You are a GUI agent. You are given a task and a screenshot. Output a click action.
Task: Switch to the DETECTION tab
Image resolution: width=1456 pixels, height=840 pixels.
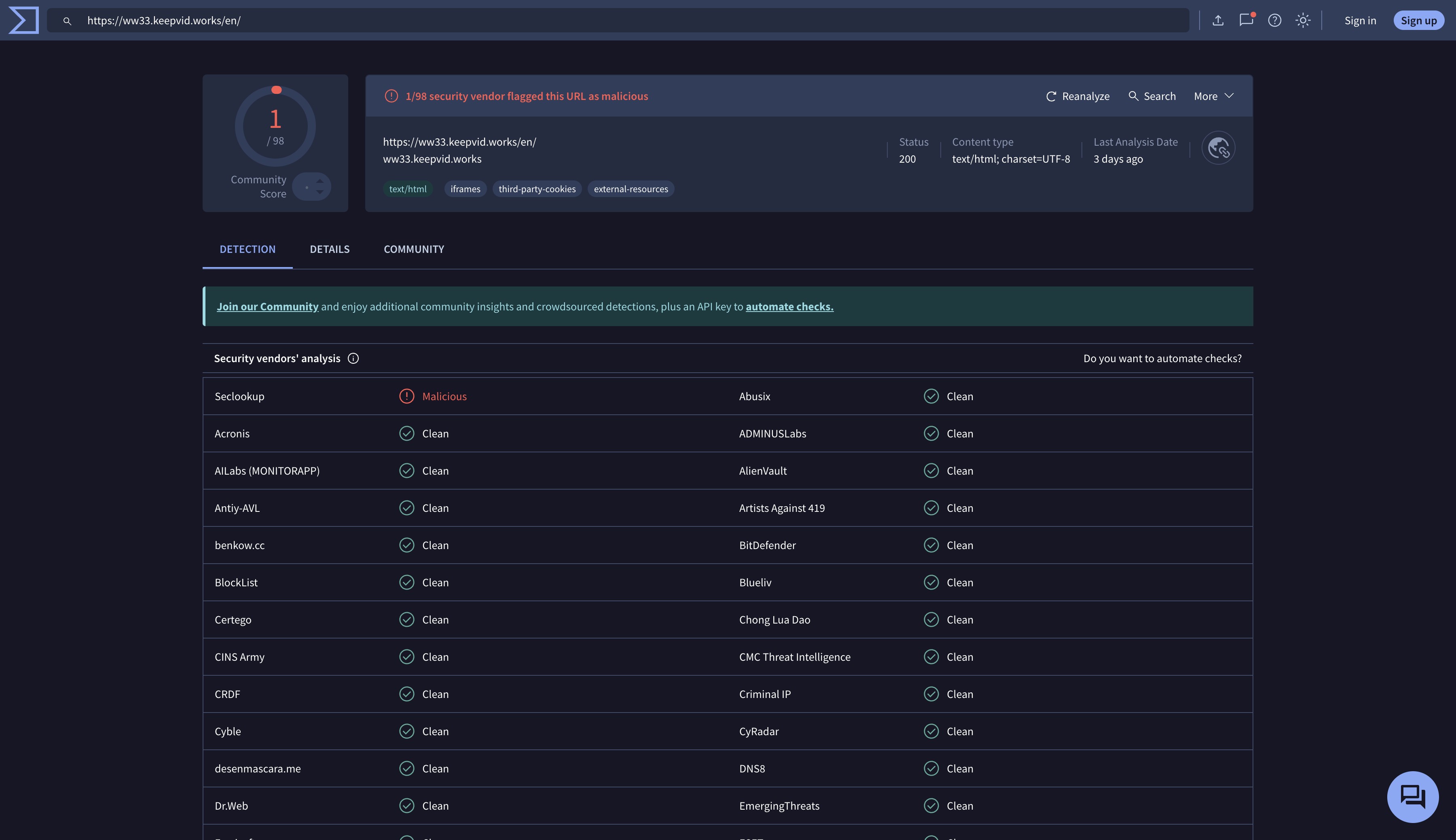click(x=248, y=249)
